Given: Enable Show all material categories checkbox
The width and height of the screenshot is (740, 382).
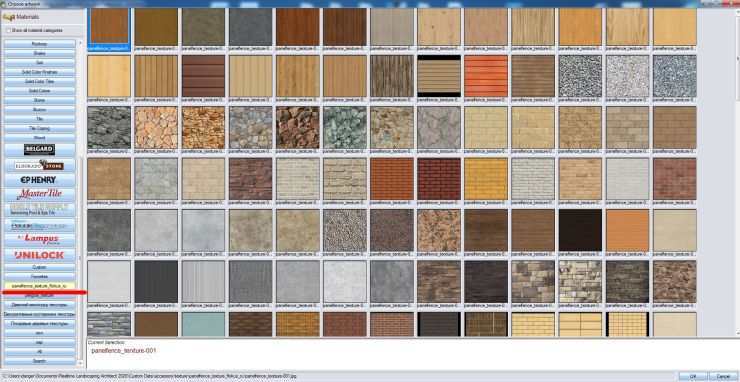Looking at the screenshot, I should tap(8, 30).
